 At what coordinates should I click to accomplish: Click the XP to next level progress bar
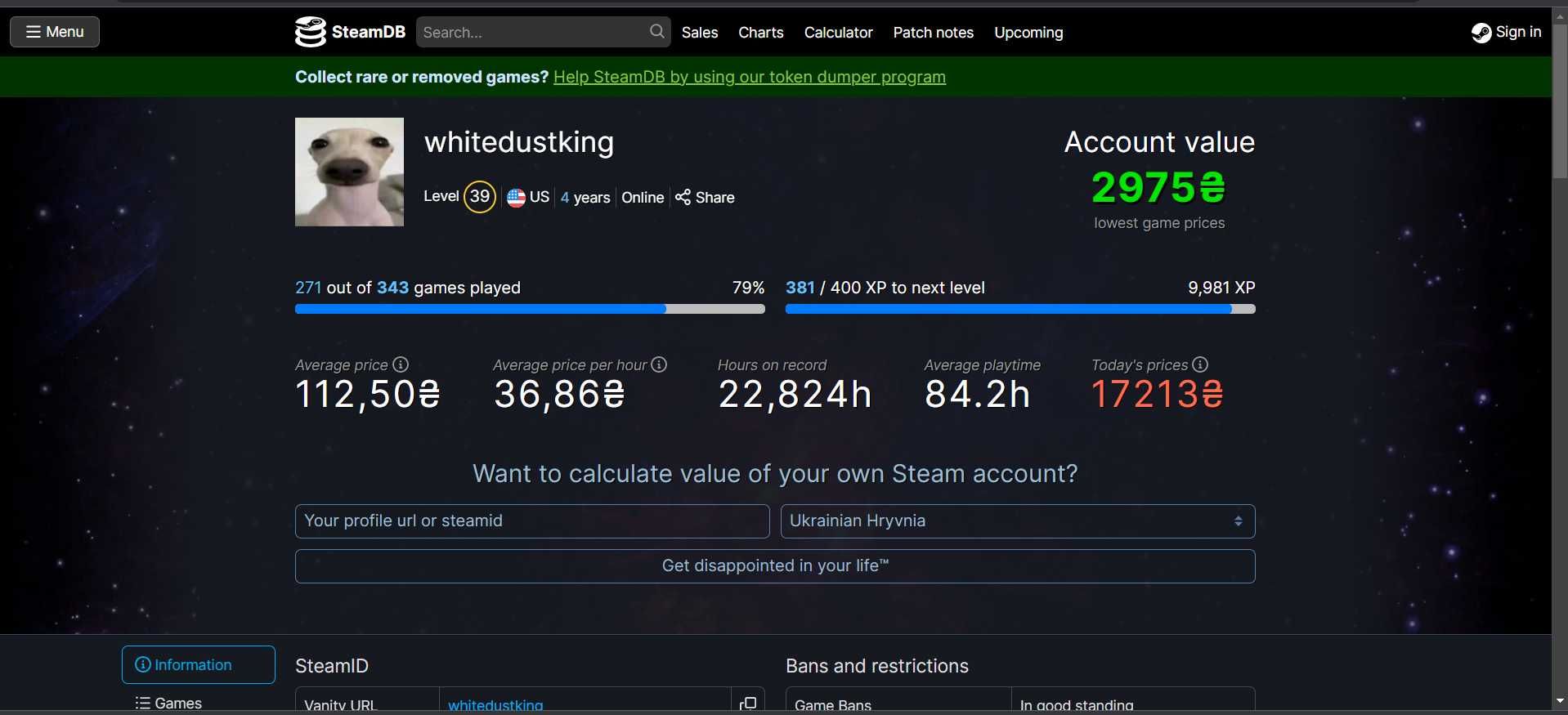[x=1020, y=309]
